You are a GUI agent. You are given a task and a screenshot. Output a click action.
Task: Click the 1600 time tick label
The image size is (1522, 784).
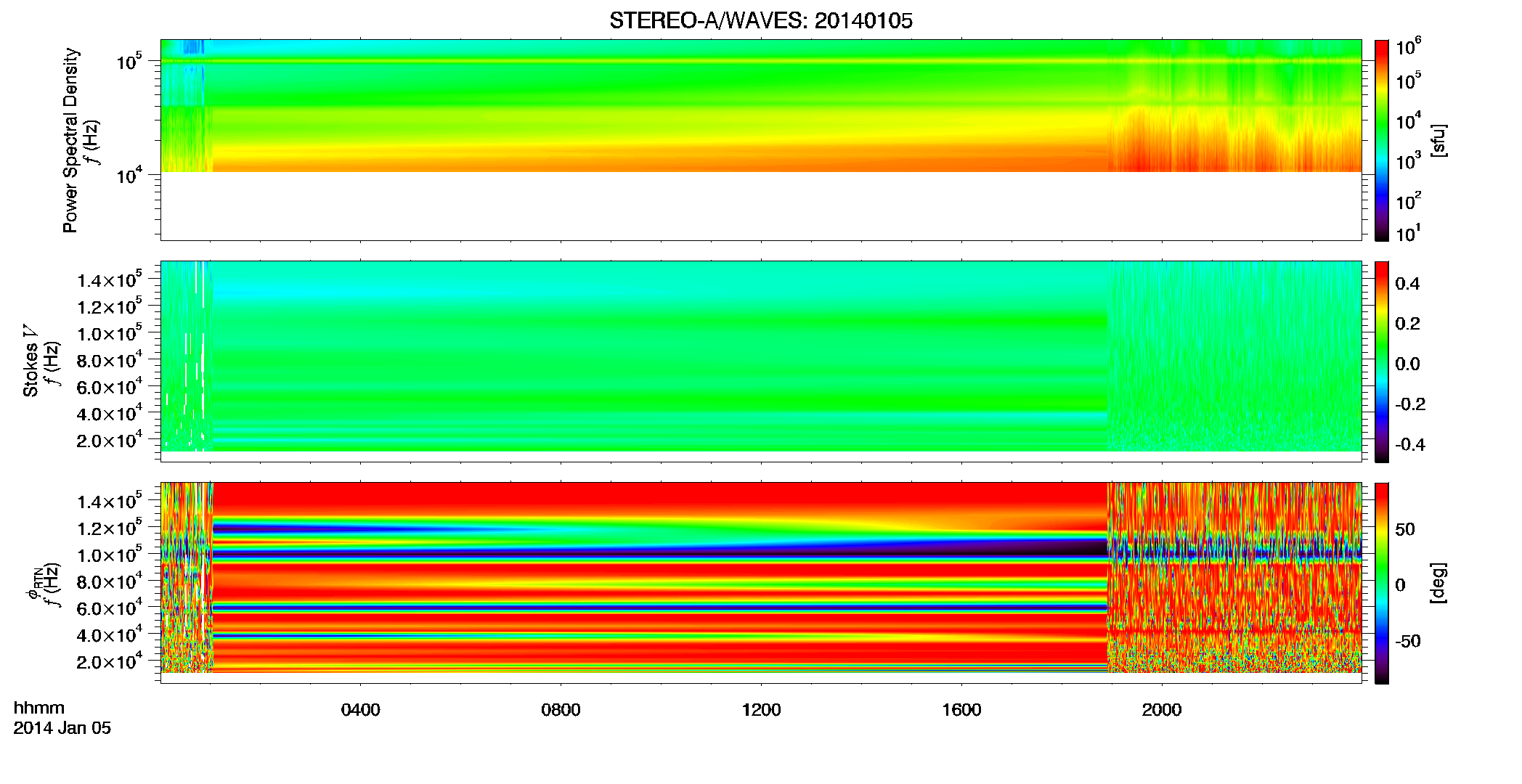[961, 710]
